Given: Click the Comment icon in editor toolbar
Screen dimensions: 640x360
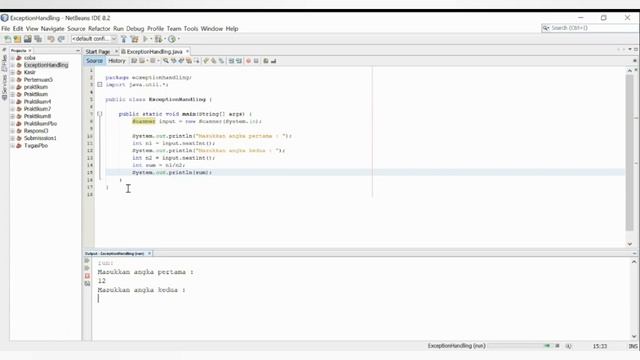Looking at the screenshot, I should pos(266,61).
